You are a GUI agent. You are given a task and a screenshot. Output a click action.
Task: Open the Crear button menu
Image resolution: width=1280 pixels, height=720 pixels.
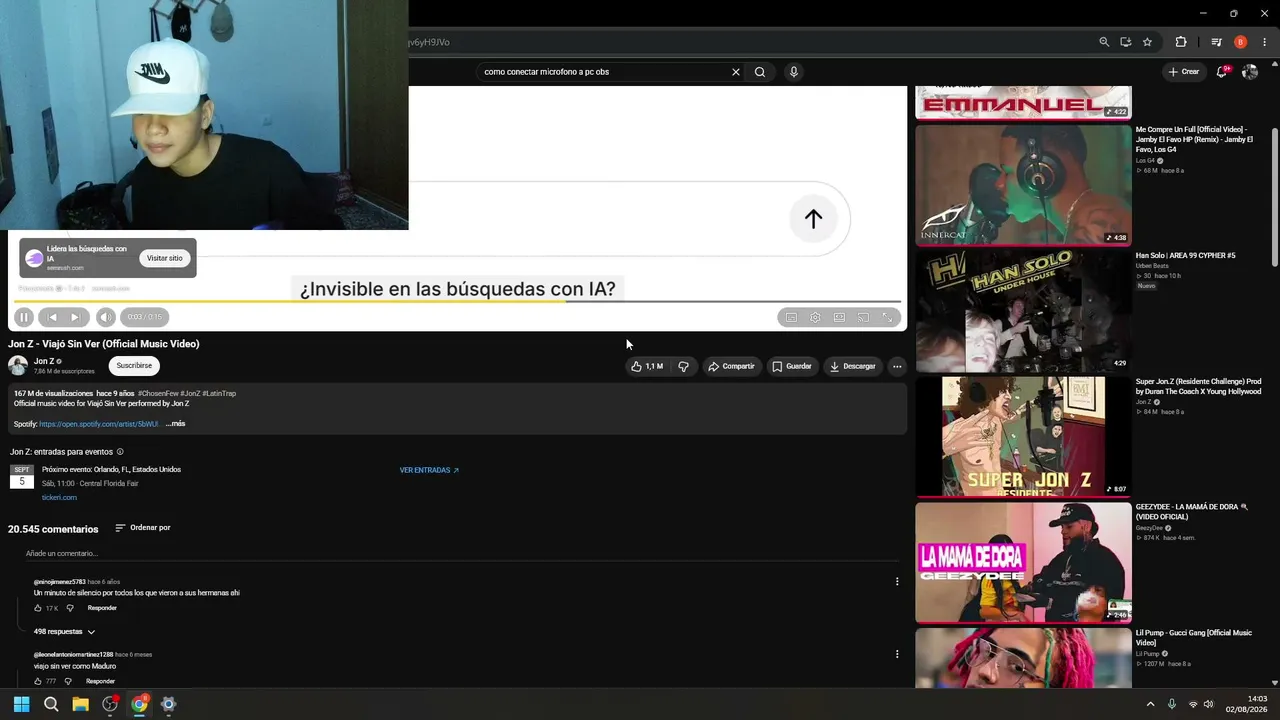pyautogui.click(x=1183, y=72)
